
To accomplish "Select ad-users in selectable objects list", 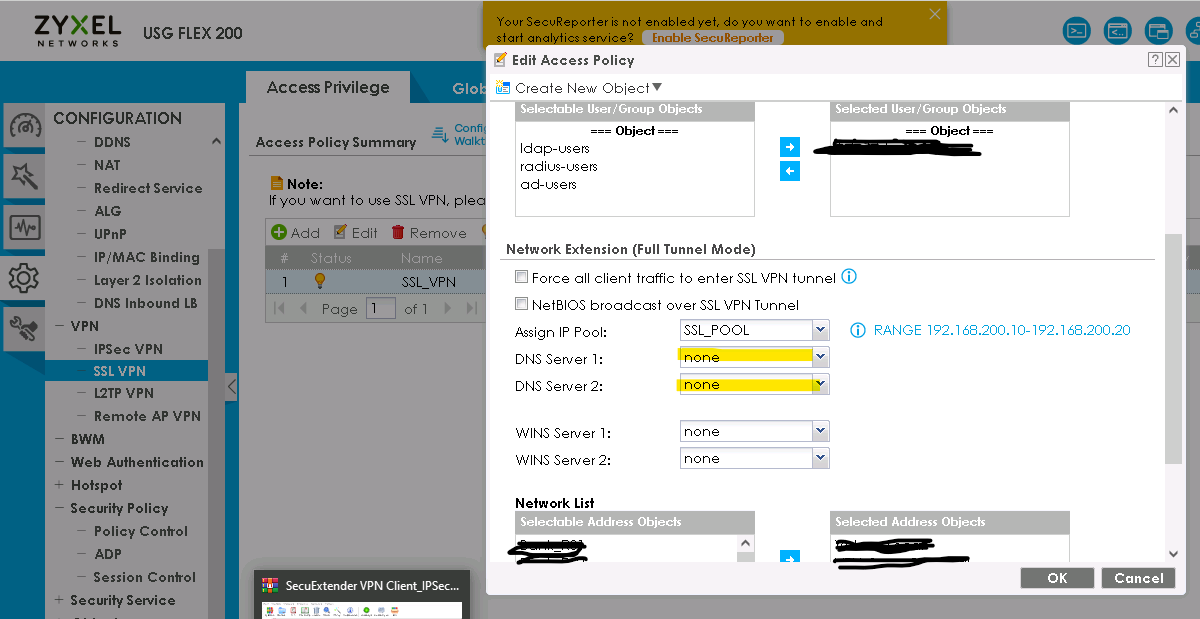I will pos(548,184).
